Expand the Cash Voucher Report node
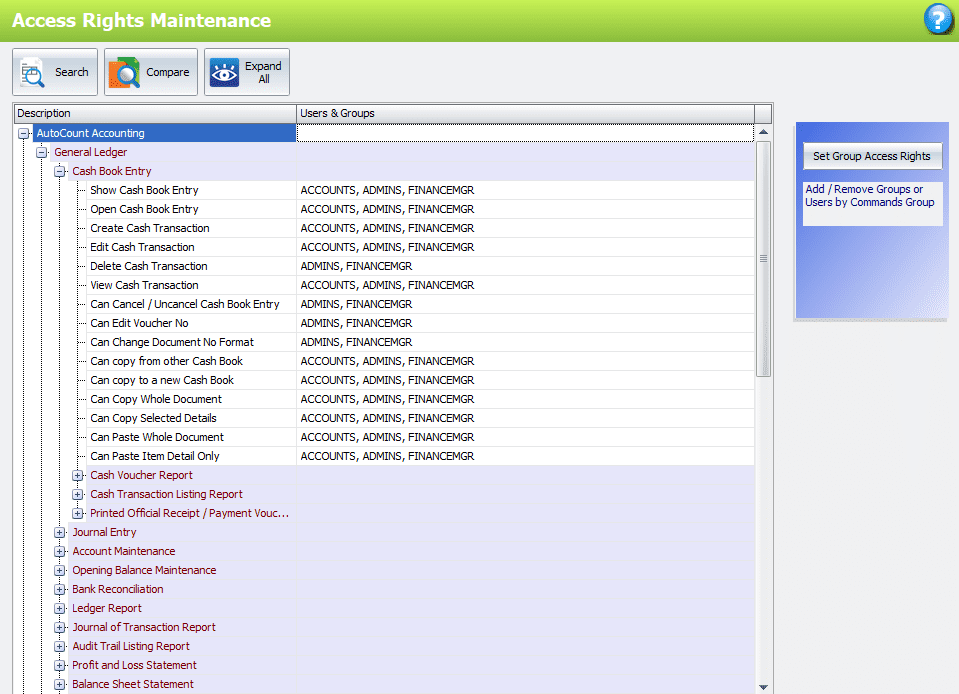959x694 pixels. click(78, 475)
